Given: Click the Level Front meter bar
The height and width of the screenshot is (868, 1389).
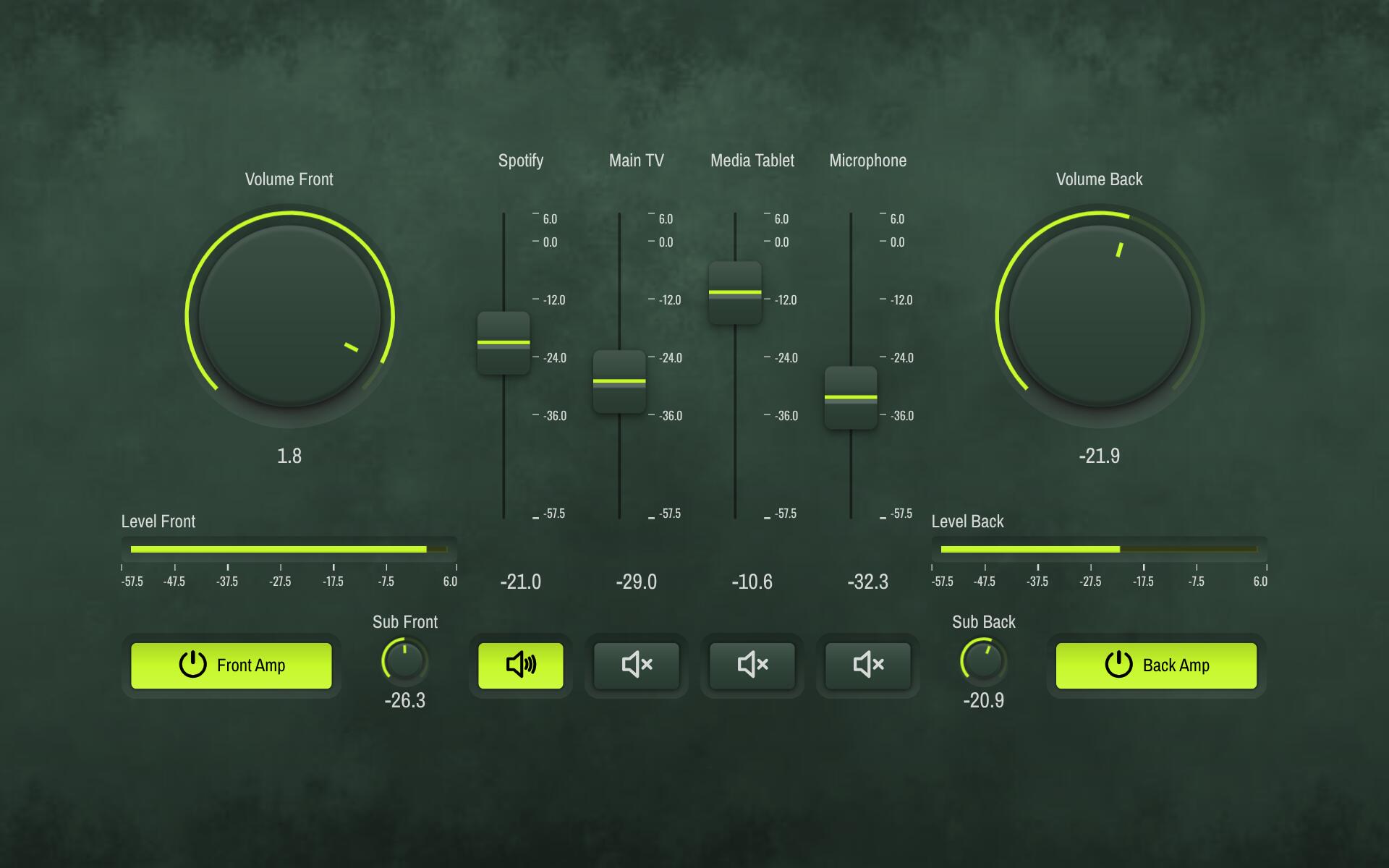Looking at the screenshot, I should tap(289, 549).
